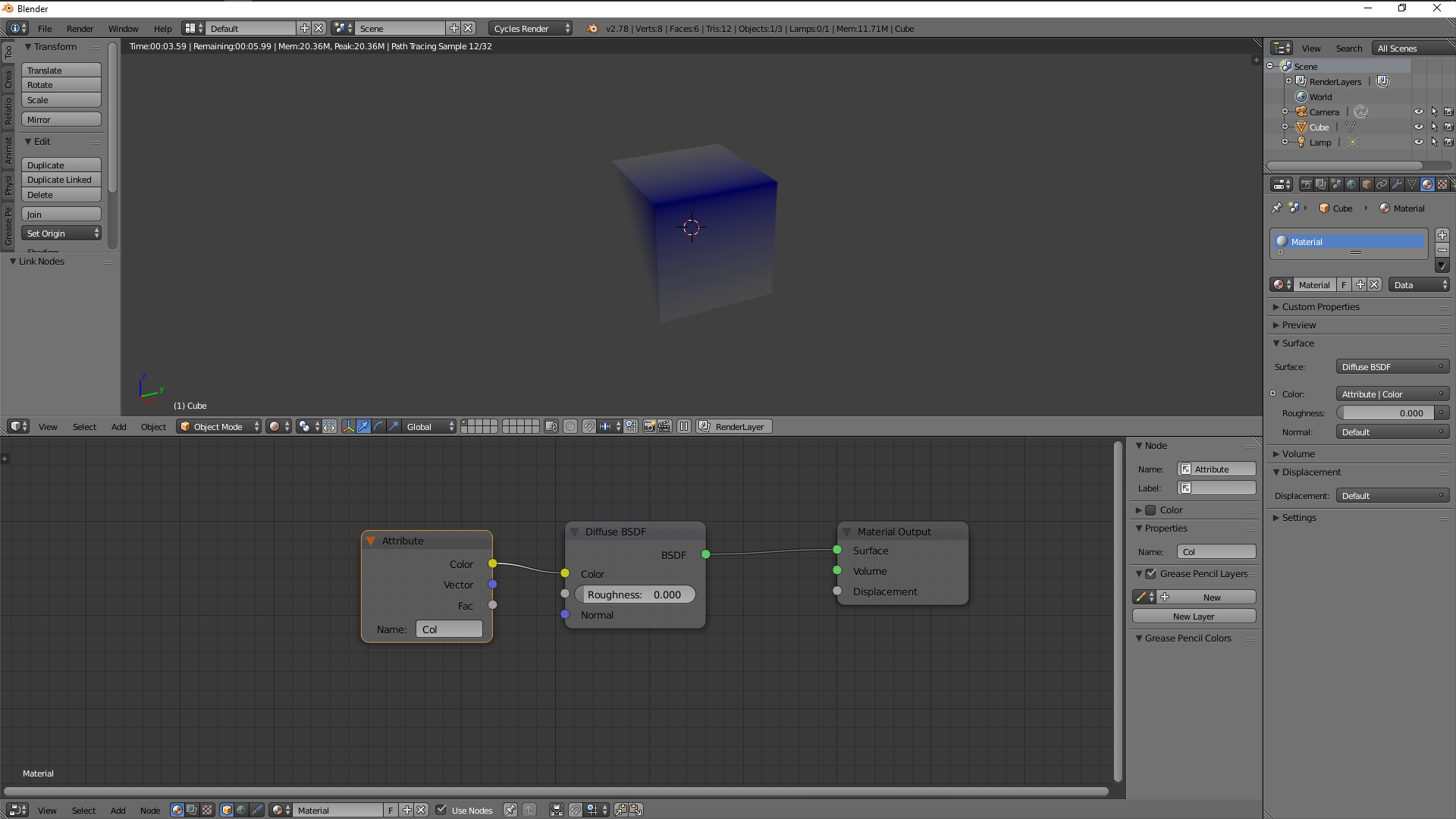The width and height of the screenshot is (1456, 819).
Task: Toggle Cube renderability camera icon in outliner
Action: tap(1448, 127)
